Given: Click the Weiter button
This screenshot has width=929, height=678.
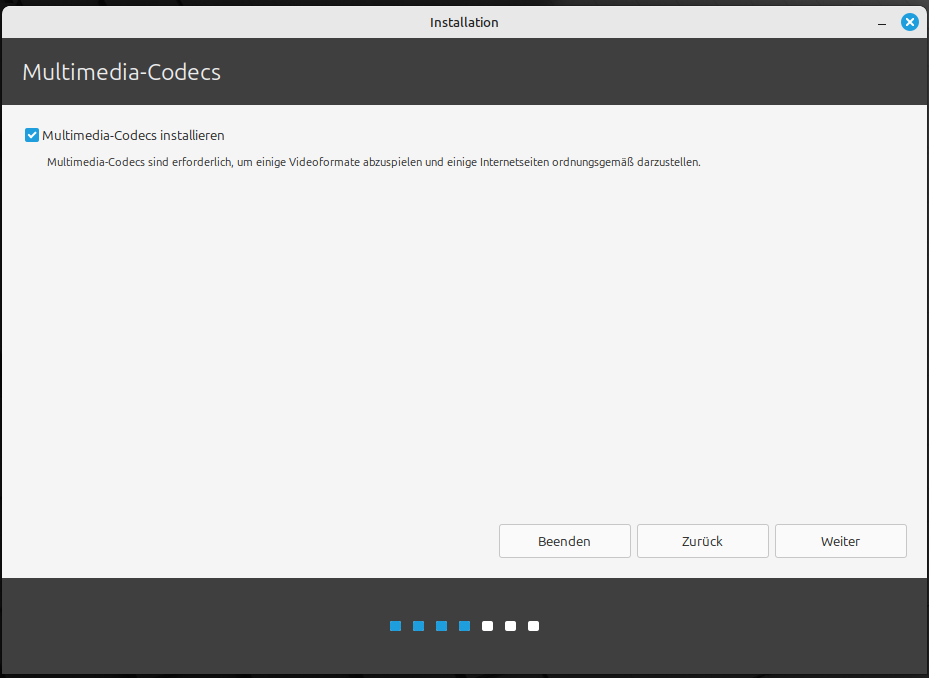Looking at the screenshot, I should click(840, 541).
